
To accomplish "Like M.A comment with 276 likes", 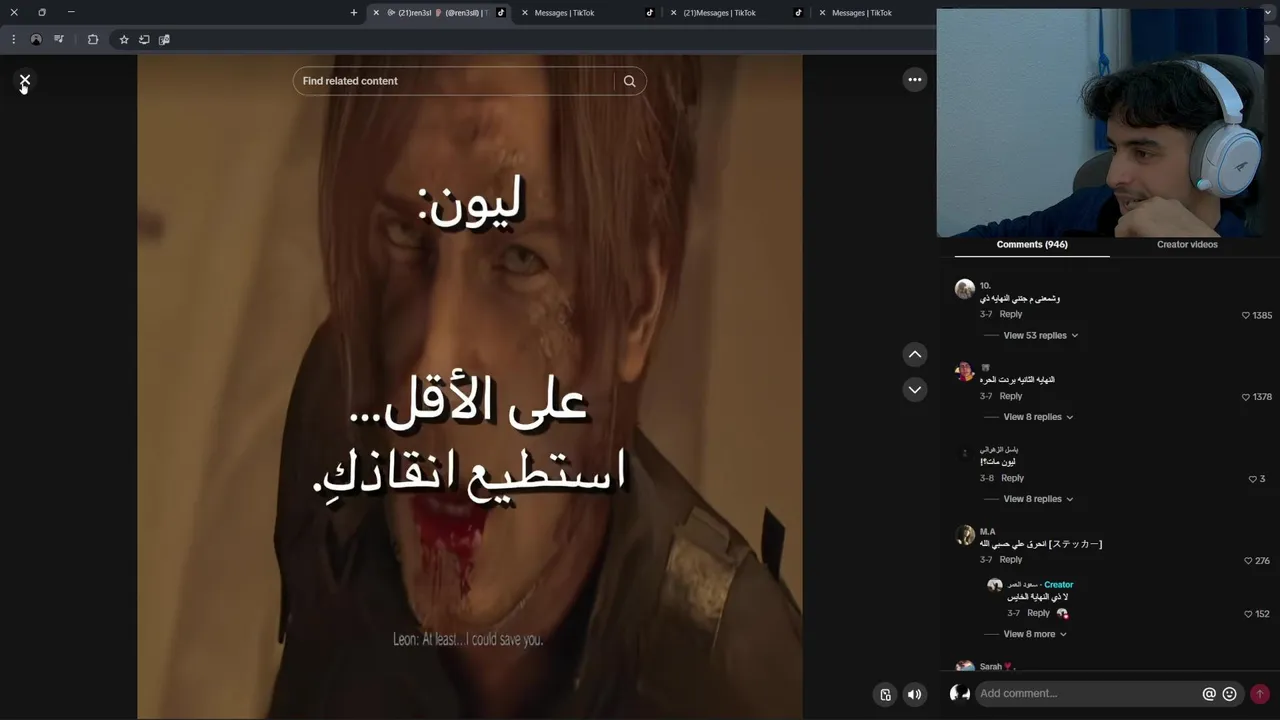I will pos(1248,561).
